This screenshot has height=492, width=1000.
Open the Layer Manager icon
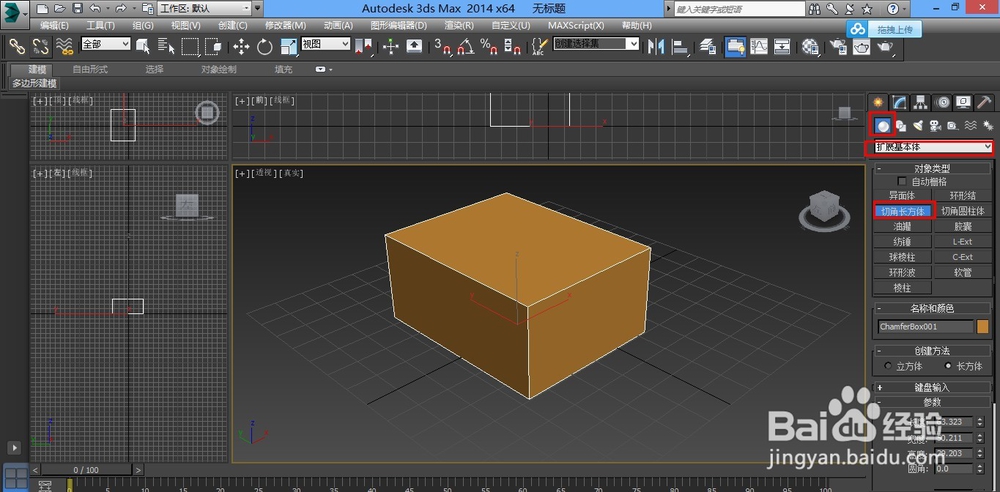coord(708,47)
